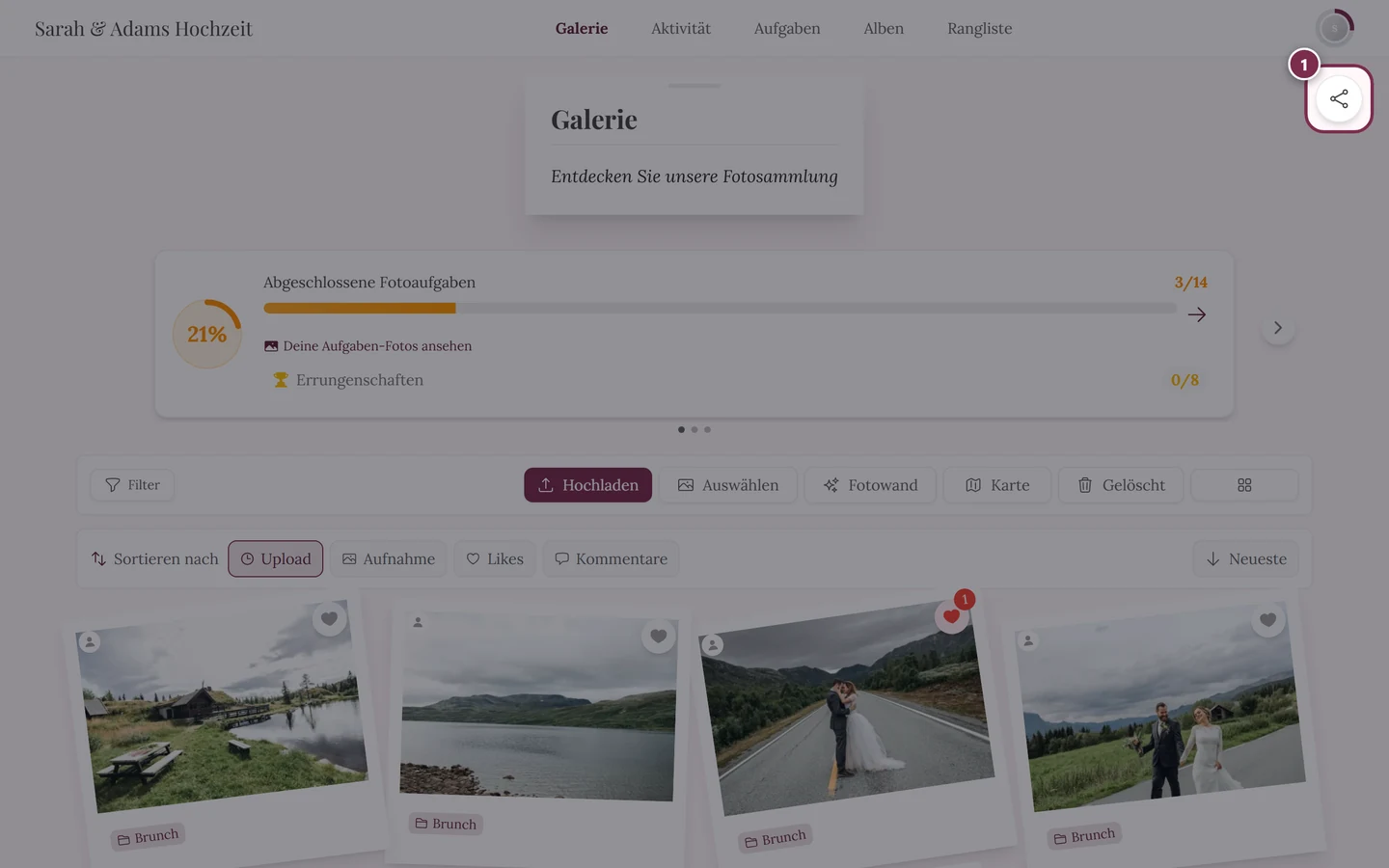Change the grid layout view
The width and height of the screenshot is (1389, 868).
[x=1244, y=485]
